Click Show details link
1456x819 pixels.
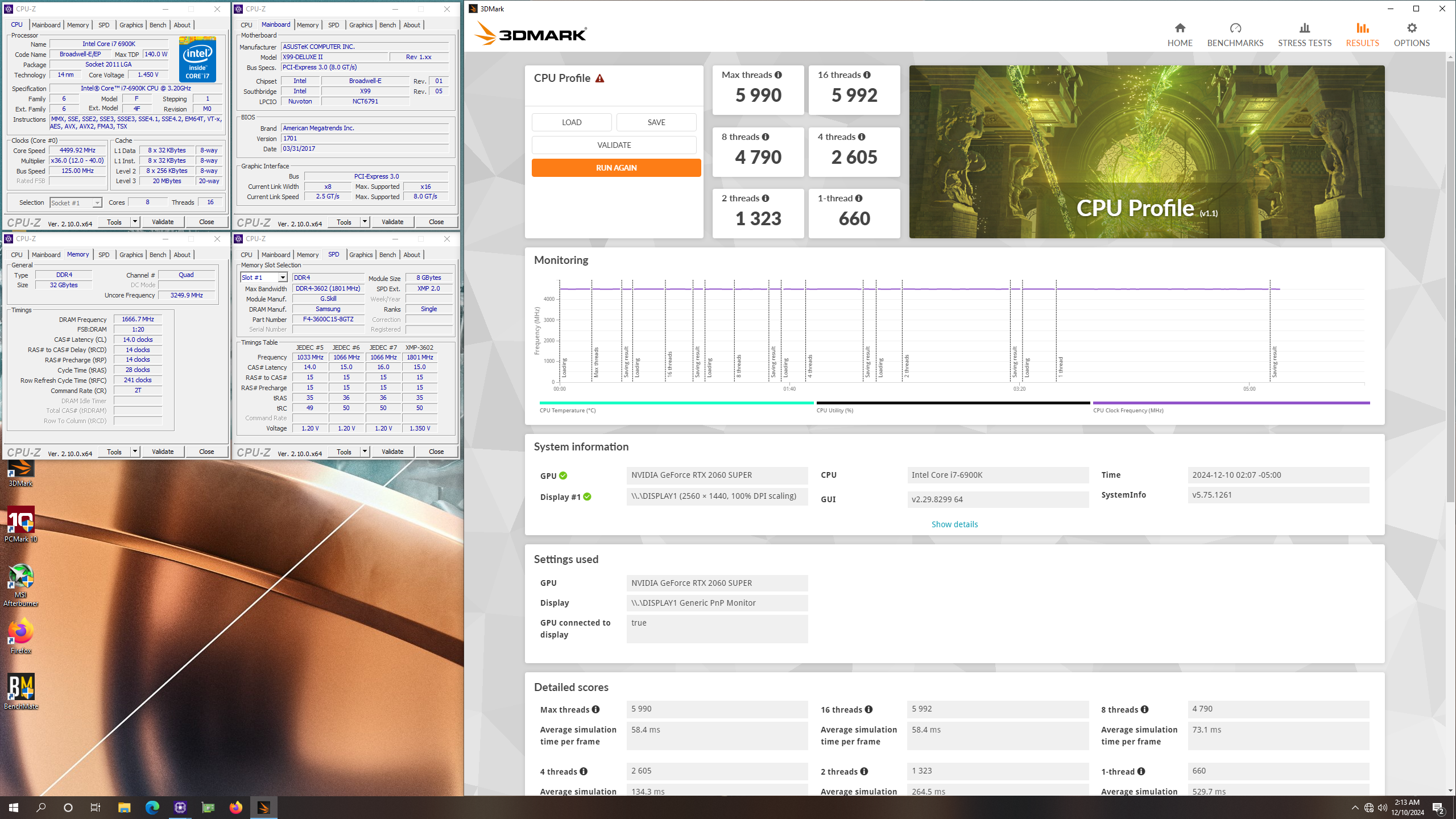click(x=954, y=524)
